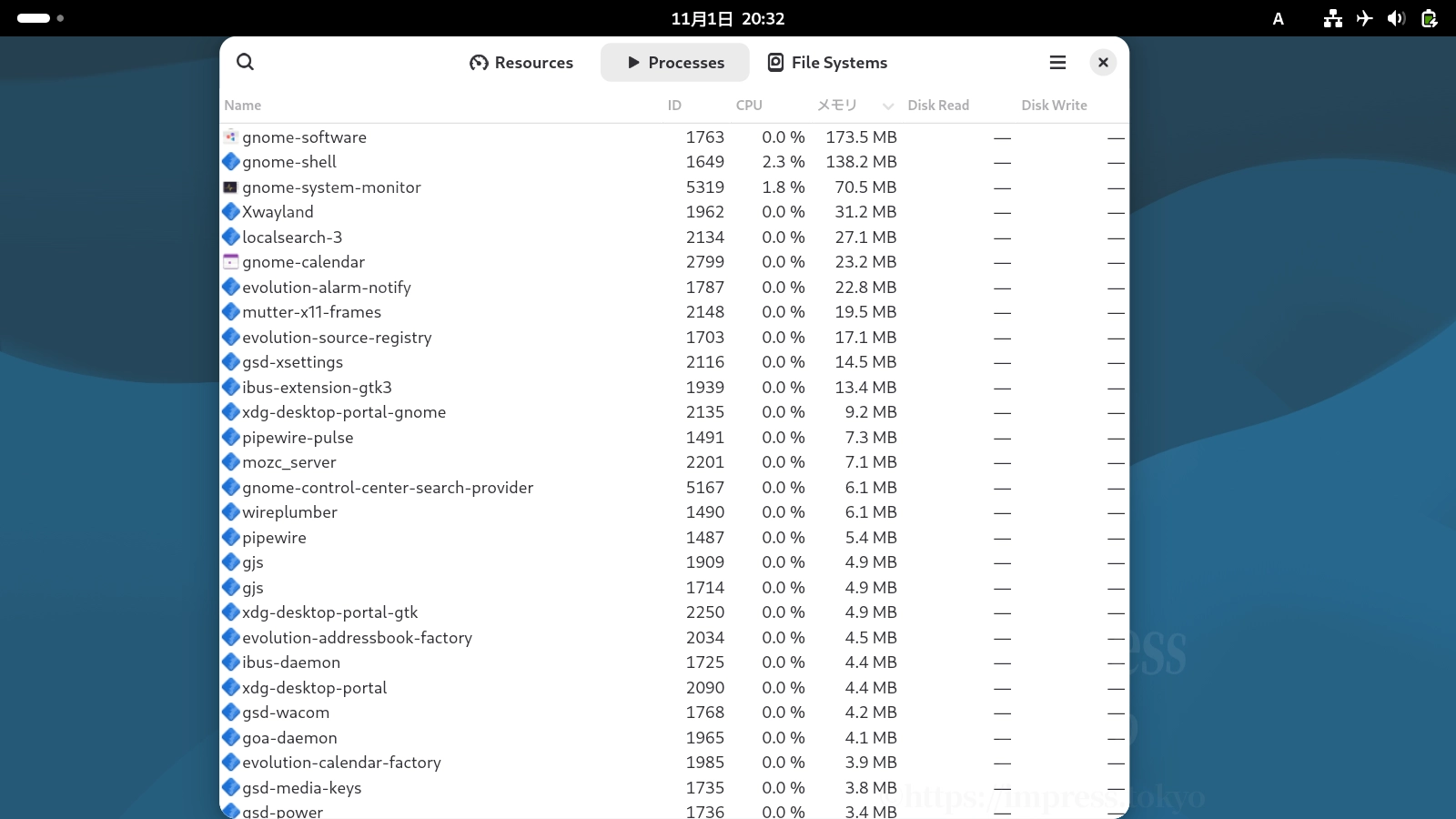1456x819 pixels.
Task: Click the 173.5 MB memory value
Action: tap(861, 136)
